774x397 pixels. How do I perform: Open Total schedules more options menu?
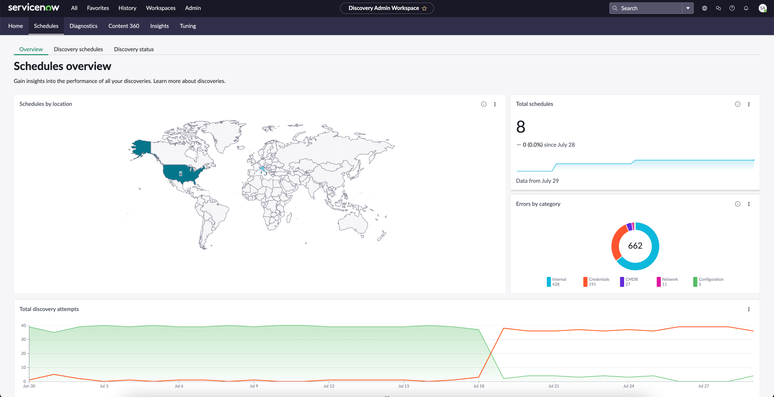coord(749,104)
